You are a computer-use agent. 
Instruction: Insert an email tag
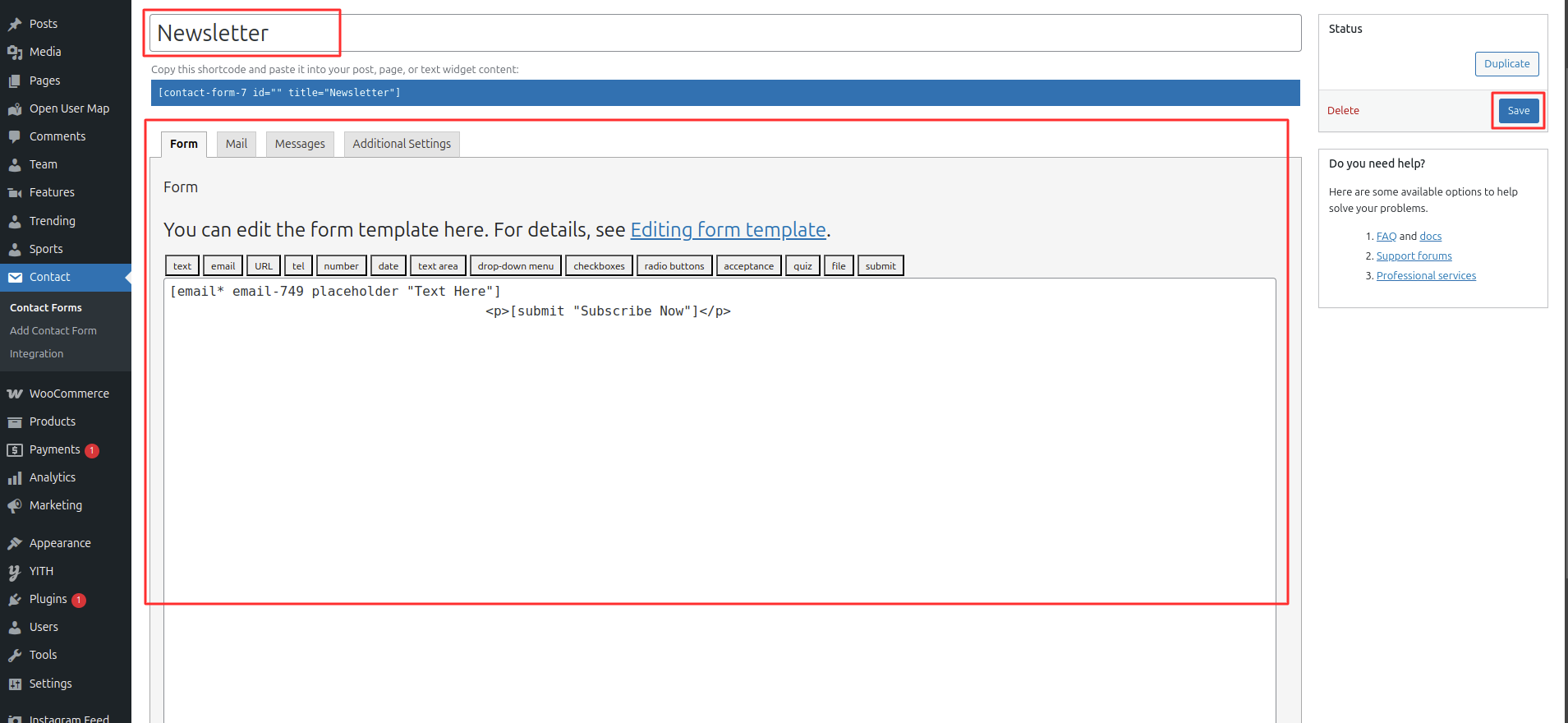click(x=223, y=265)
